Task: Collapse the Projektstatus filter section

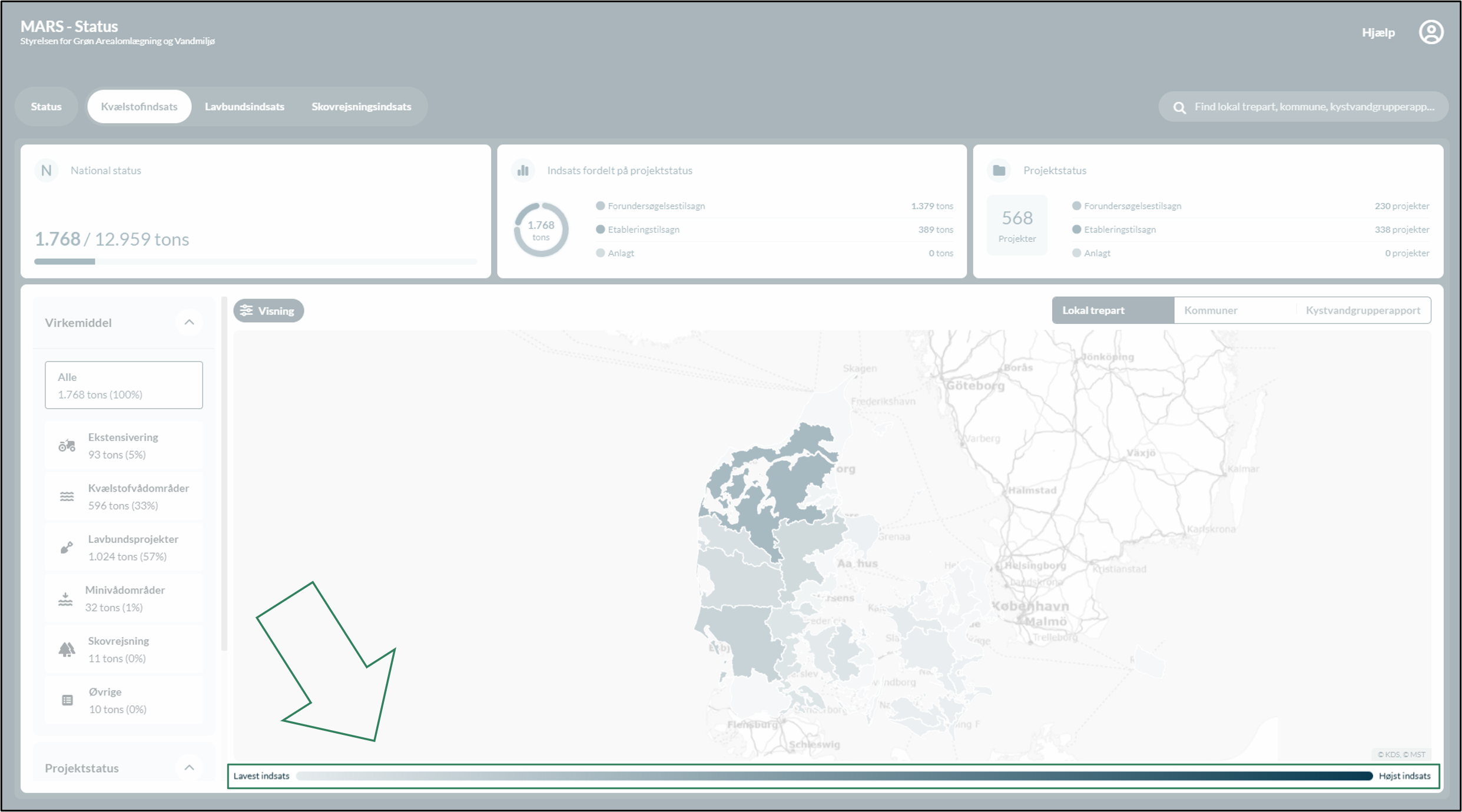Action: point(189,767)
